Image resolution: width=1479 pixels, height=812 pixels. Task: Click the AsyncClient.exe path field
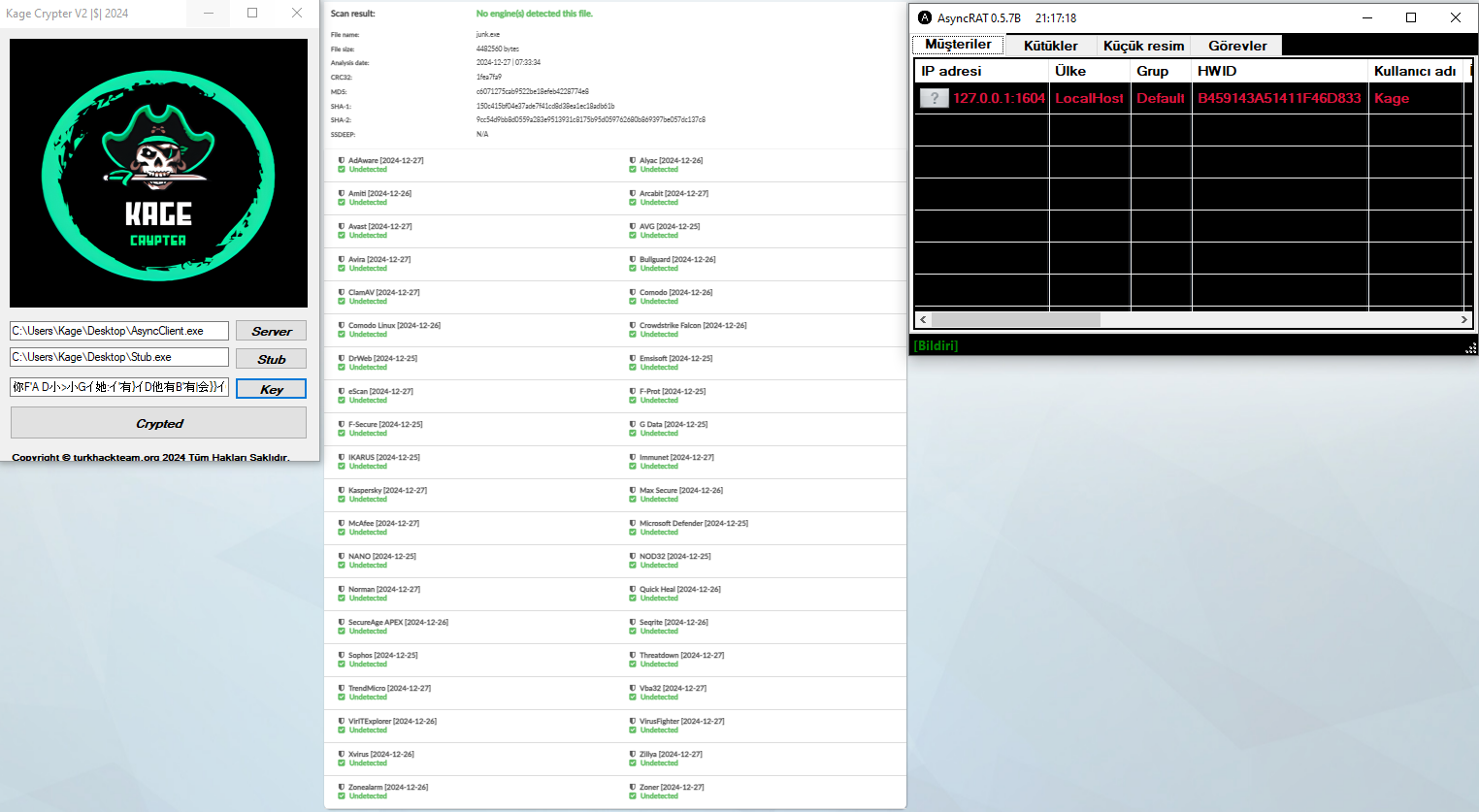point(119,331)
